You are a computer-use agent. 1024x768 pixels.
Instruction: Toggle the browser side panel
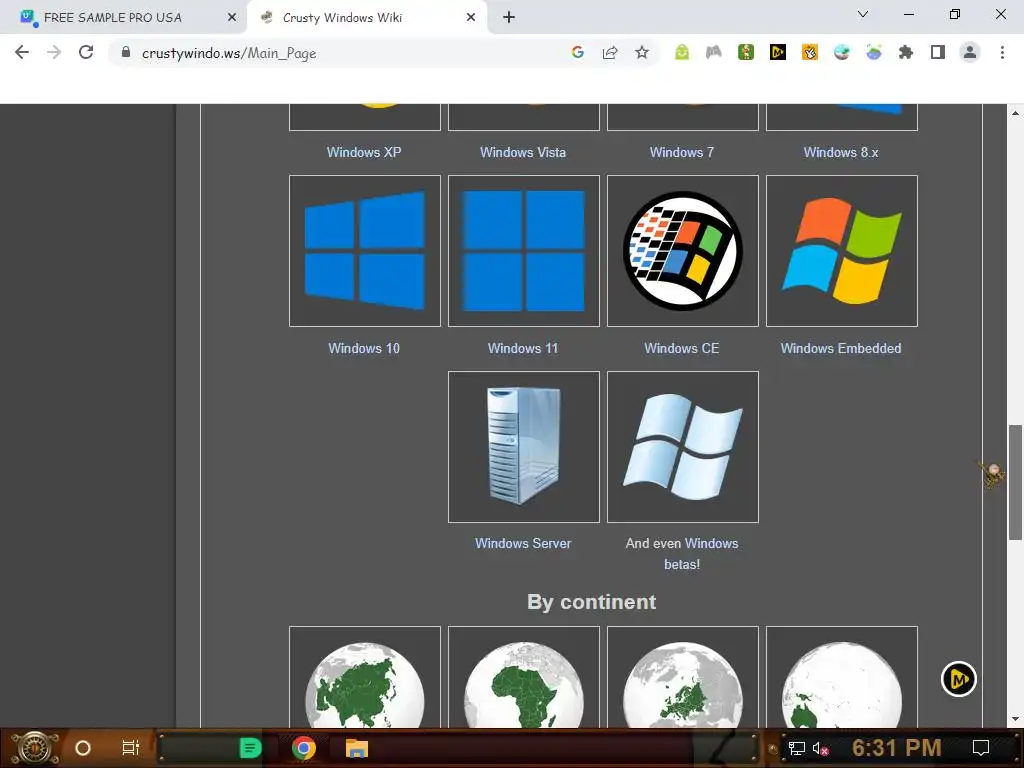938,52
